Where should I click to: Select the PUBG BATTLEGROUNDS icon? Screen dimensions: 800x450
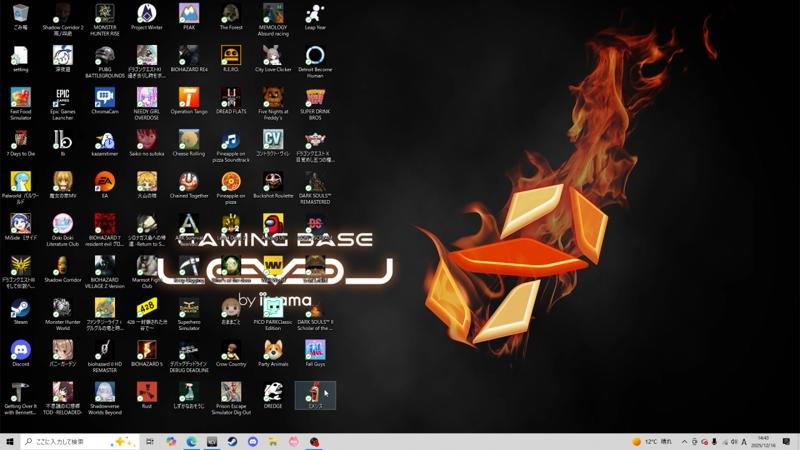point(104,56)
